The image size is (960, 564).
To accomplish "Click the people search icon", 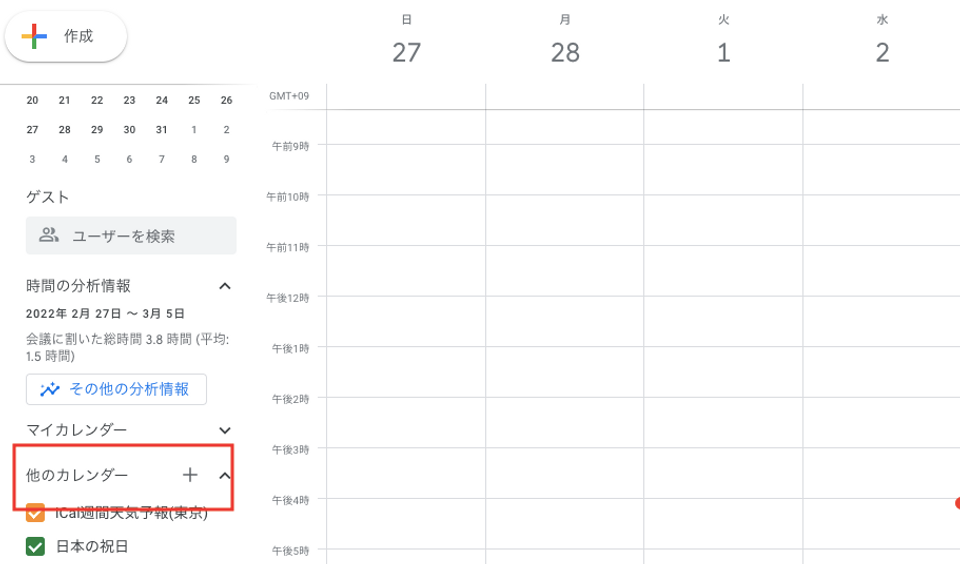I will pyautogui.click(x=49, y=235).
